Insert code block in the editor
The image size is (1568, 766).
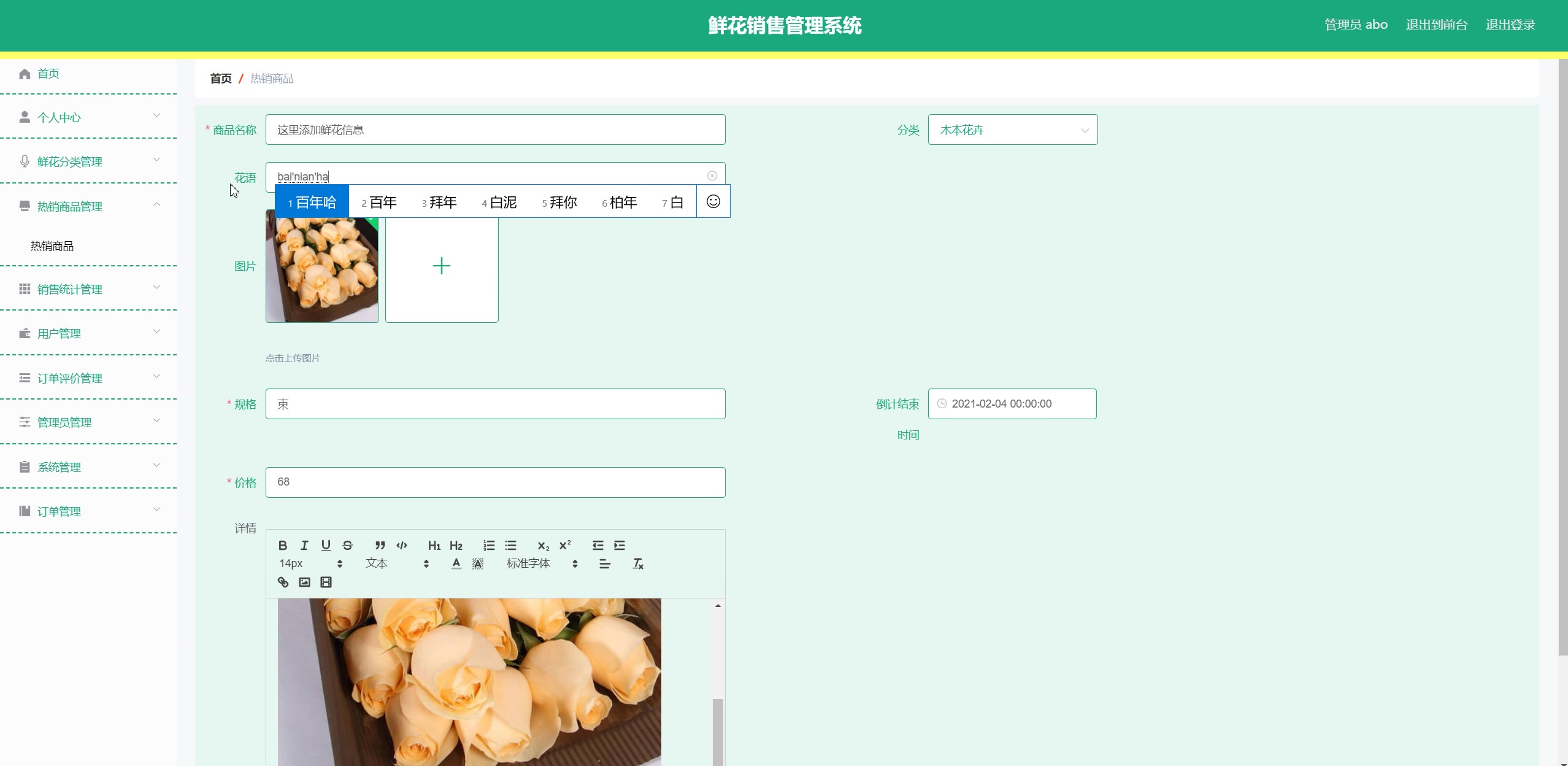coord(402,545)
